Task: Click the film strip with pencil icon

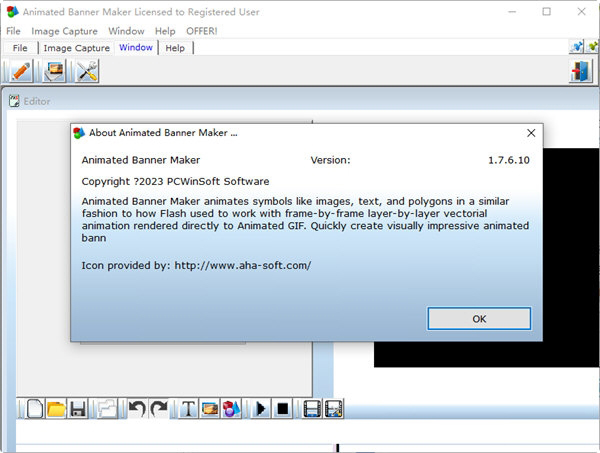Action: pos(334,408)
